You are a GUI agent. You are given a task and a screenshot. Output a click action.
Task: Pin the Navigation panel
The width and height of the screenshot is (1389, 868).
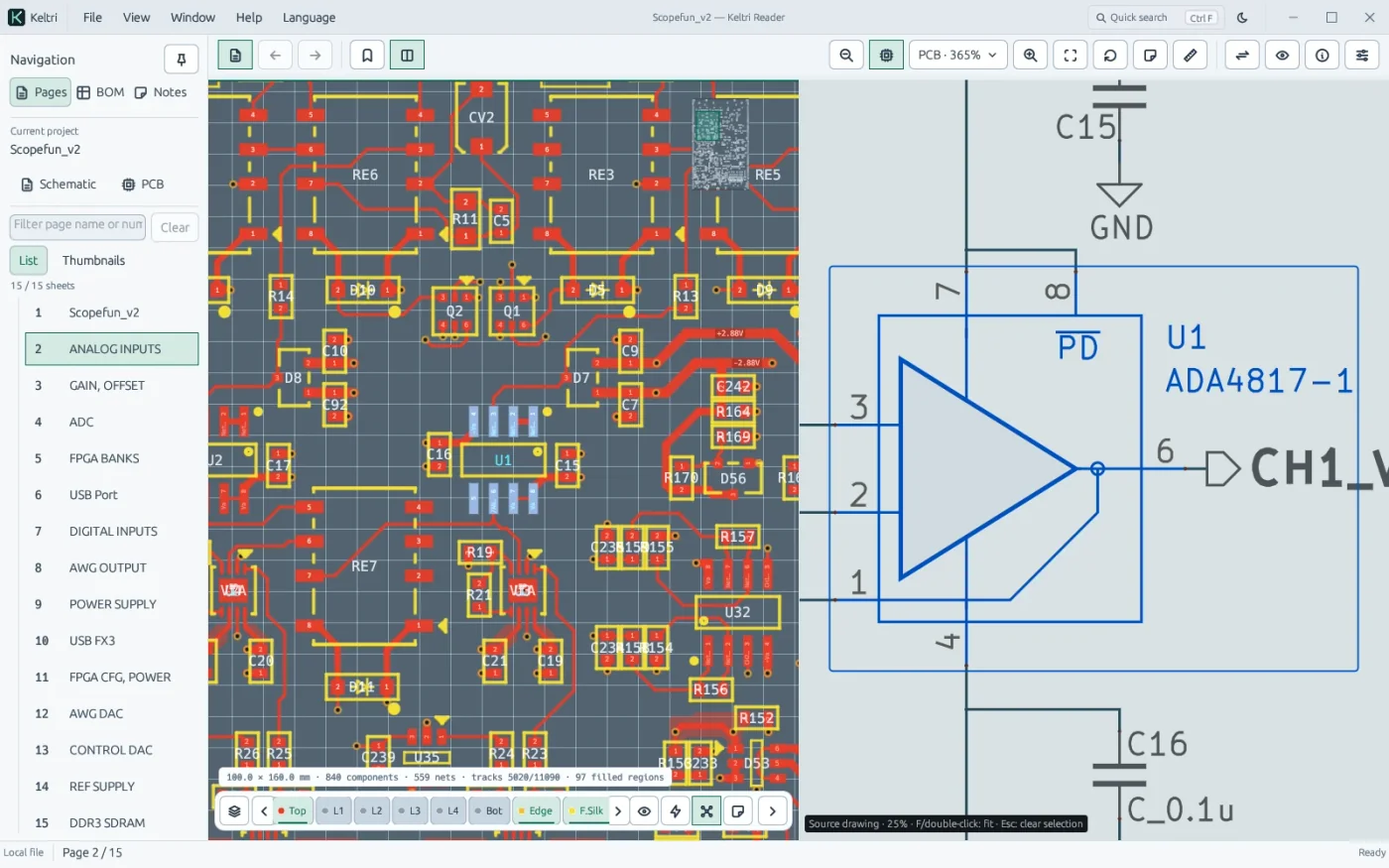pyautogui.click(x=182, y=60)
